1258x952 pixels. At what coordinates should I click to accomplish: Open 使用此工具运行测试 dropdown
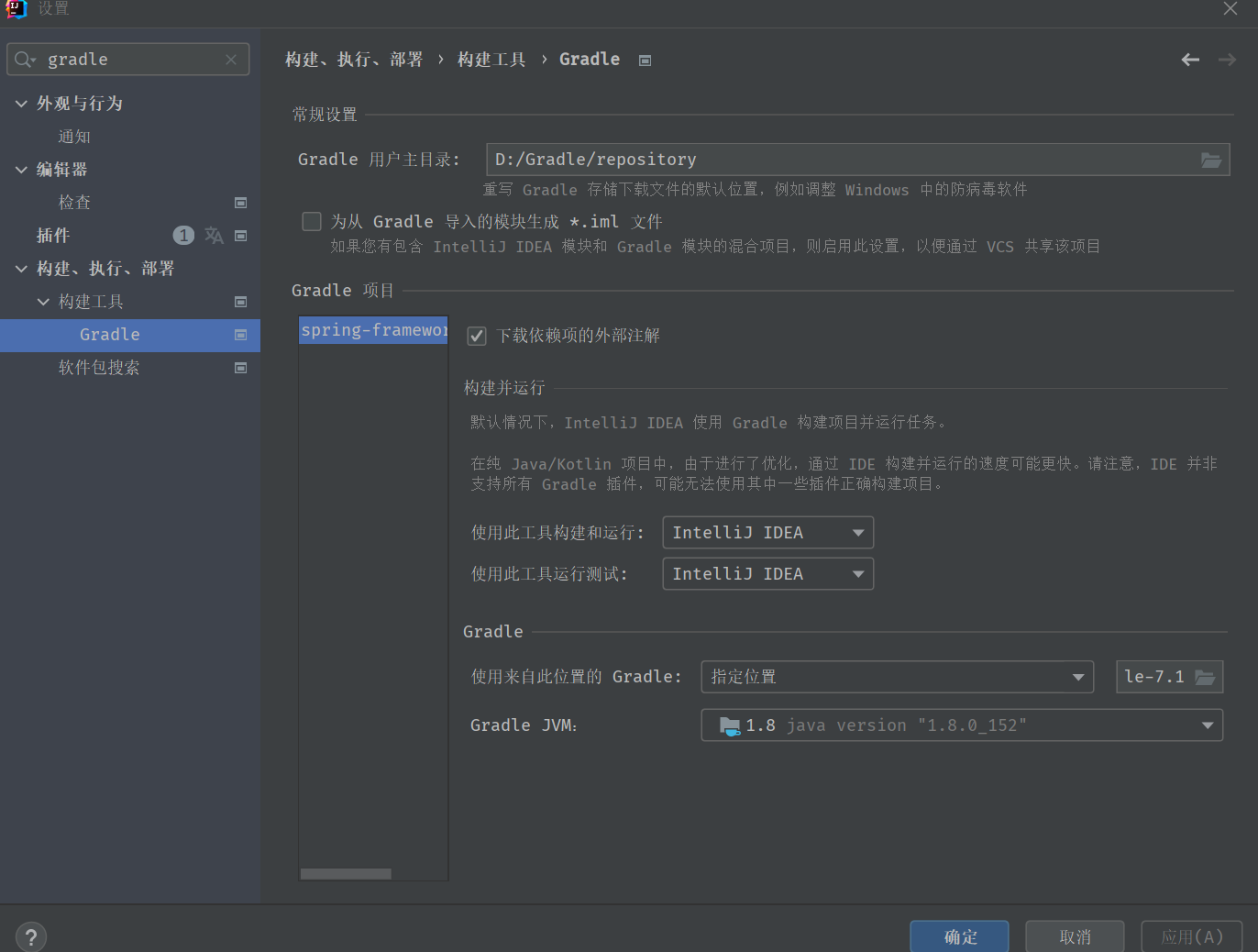click(x=767, y=574)
